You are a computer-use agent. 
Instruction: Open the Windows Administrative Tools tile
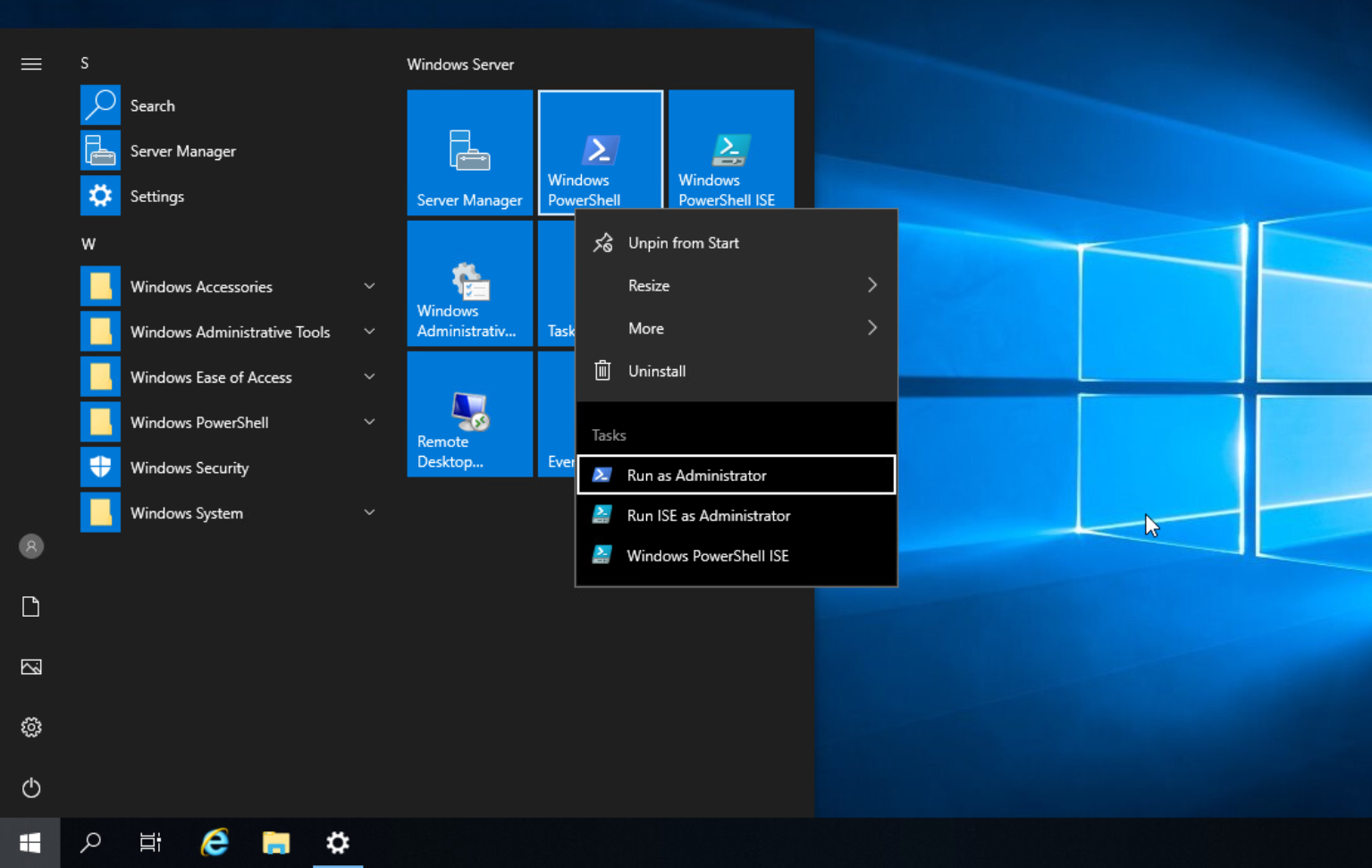tap(469, 283)
